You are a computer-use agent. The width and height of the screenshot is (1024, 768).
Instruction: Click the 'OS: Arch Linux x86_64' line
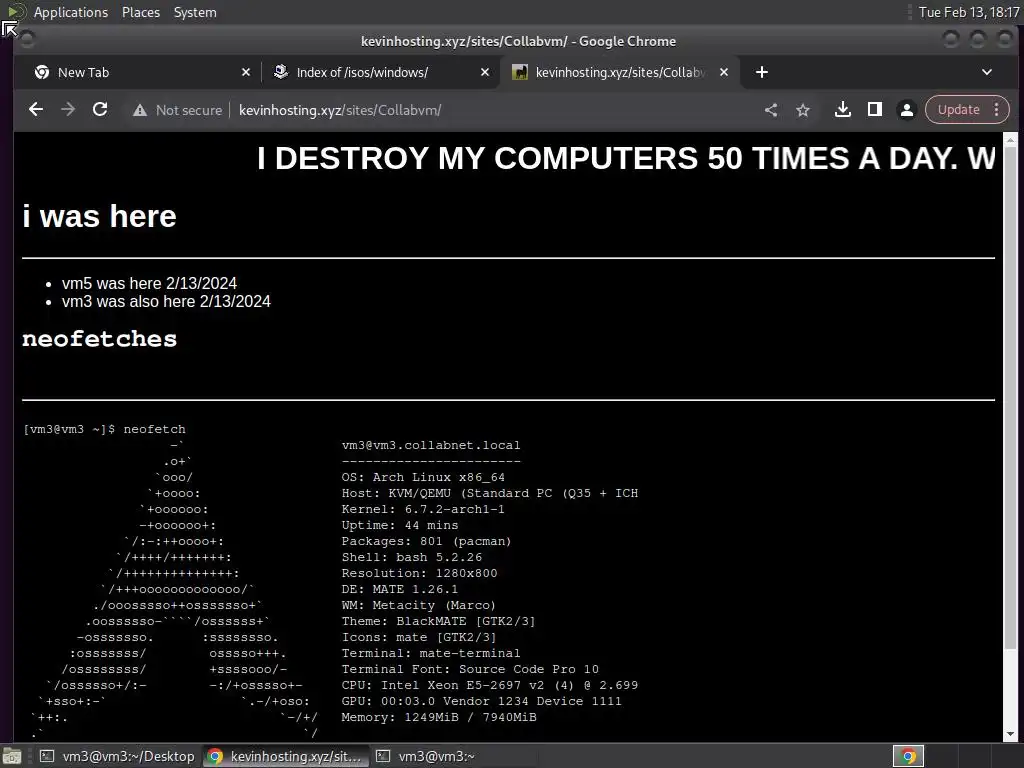click(x=423, y=477)
